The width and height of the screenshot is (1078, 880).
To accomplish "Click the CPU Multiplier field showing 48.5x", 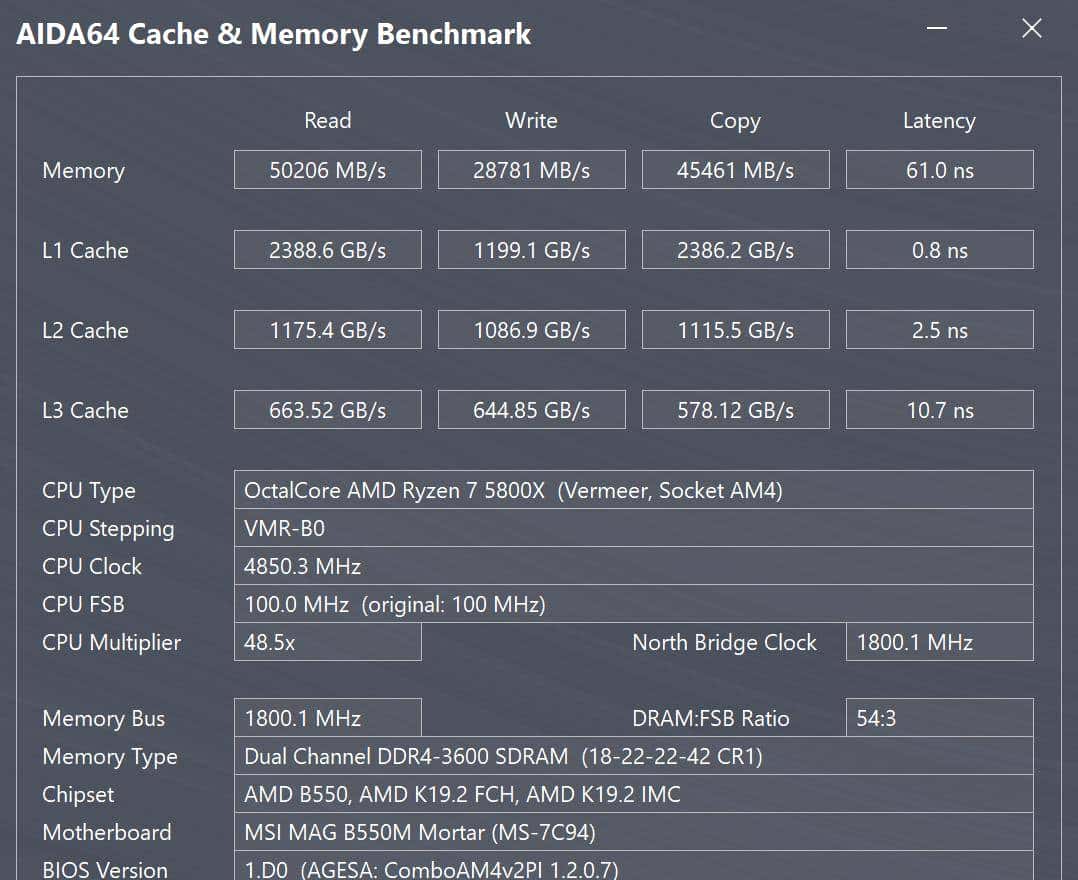I will pos(327,642).
